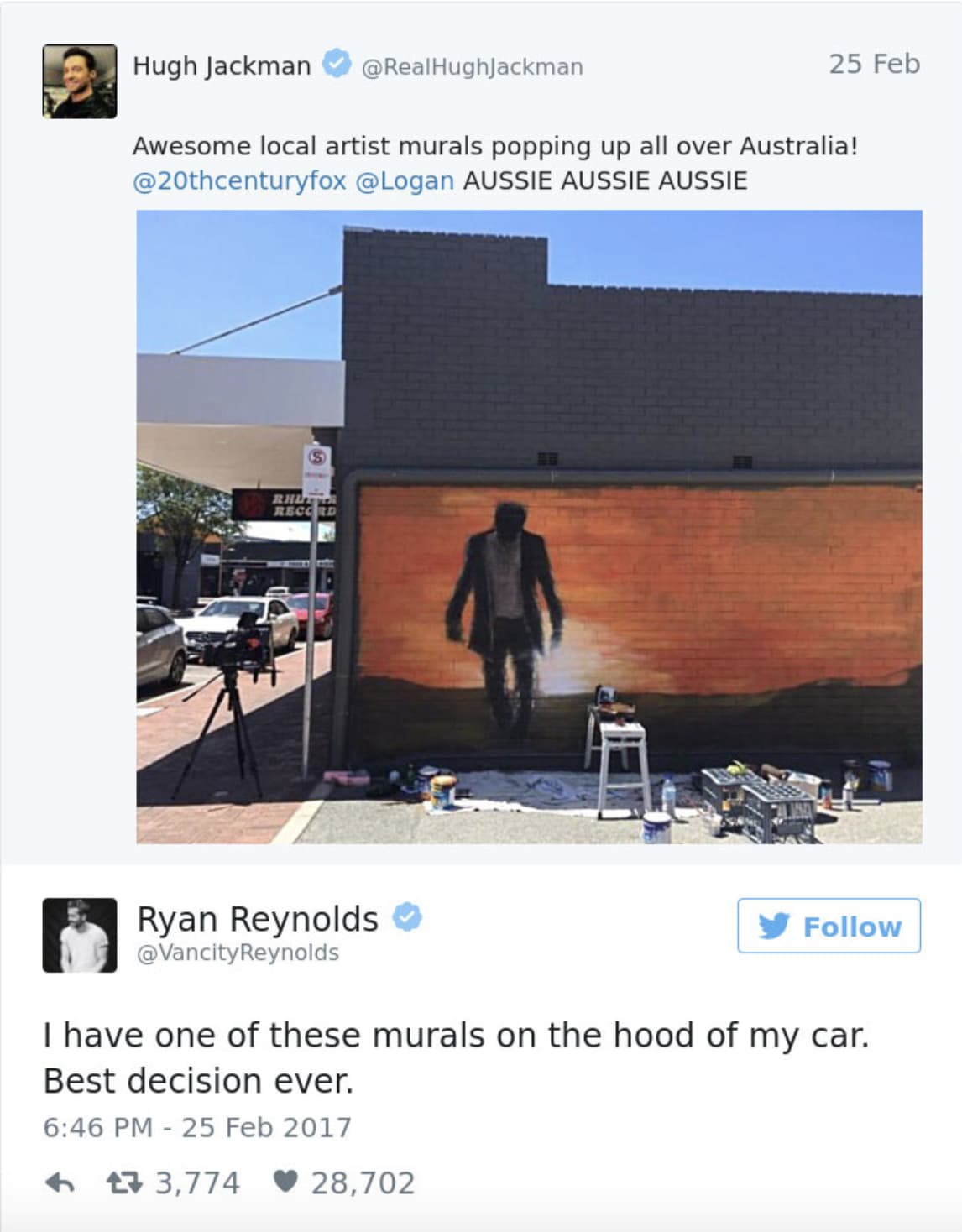Open the mural photo in the tweet

[529, 526]
